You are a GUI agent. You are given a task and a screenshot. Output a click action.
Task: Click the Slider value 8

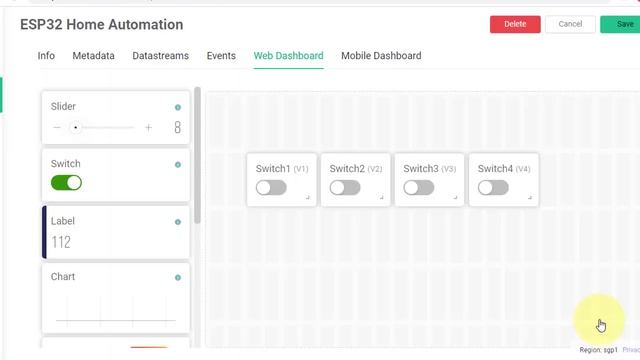[177, 127]
